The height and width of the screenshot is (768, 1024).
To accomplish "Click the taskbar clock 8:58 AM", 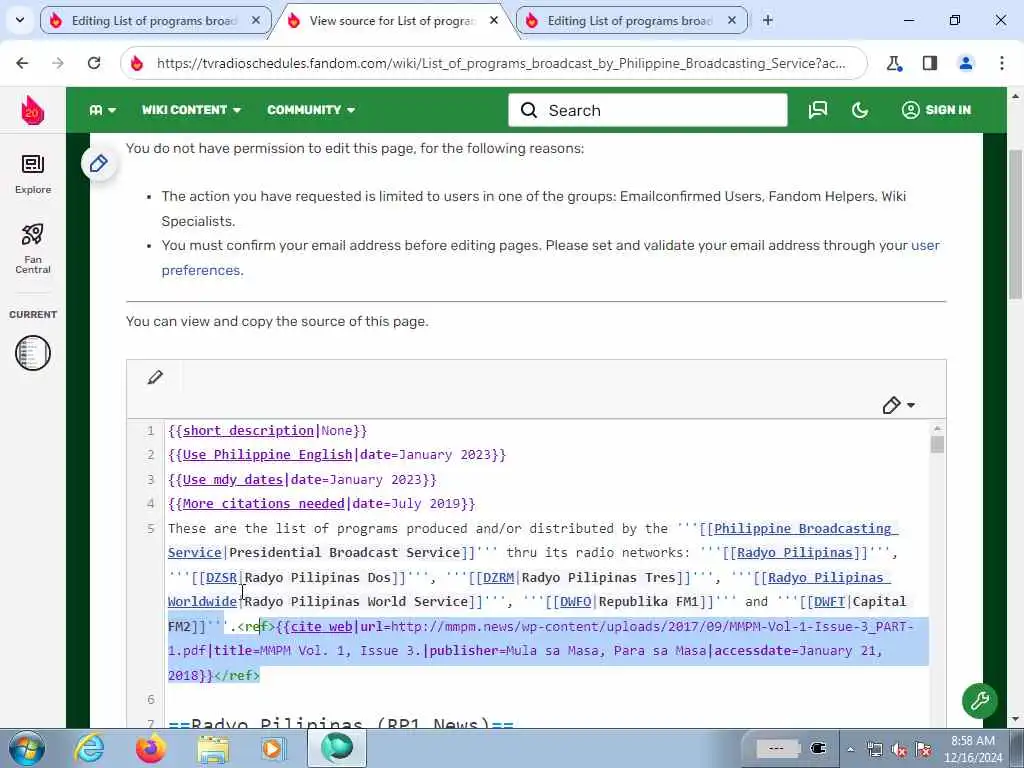I will click(972, 741).
